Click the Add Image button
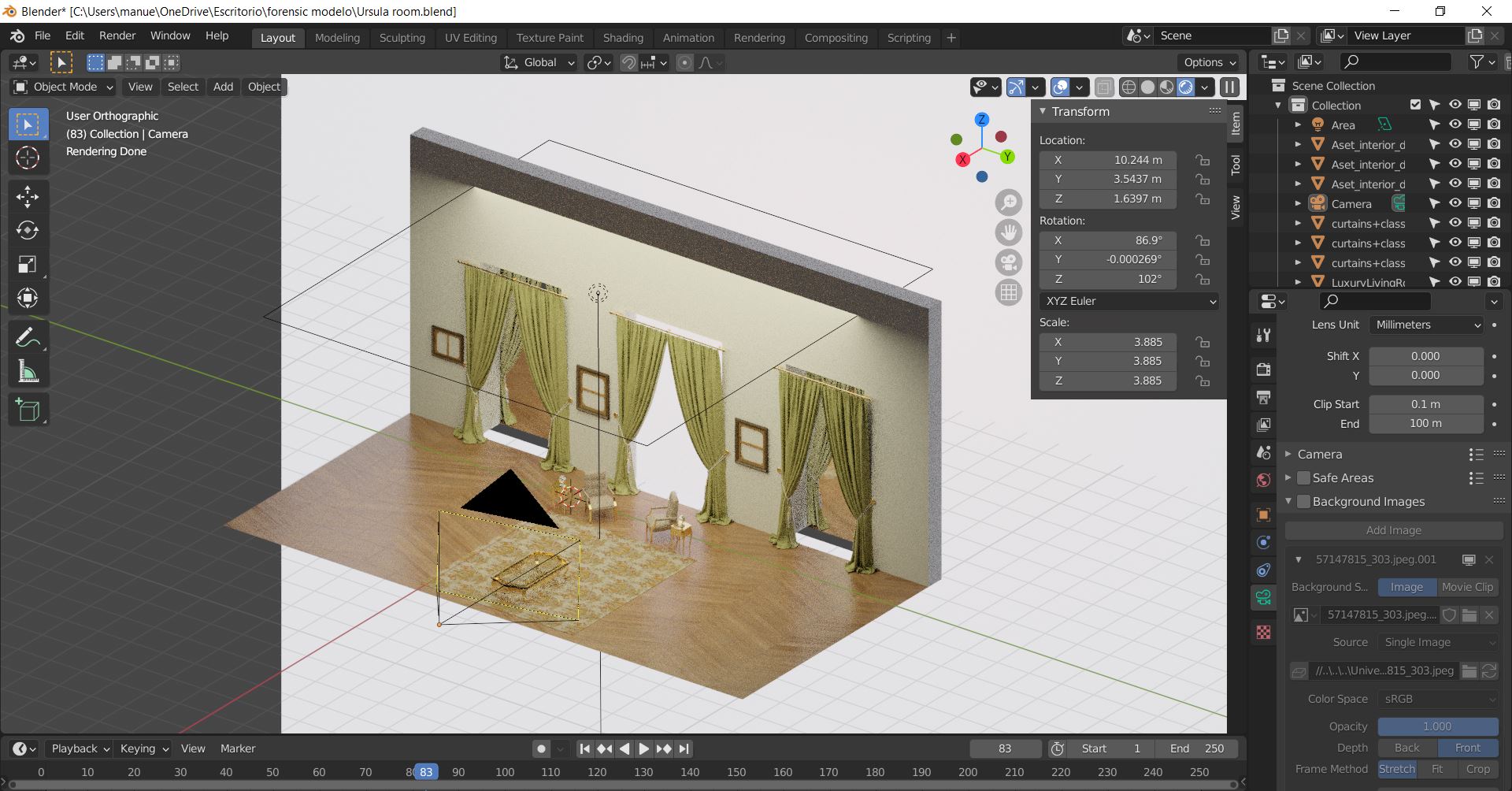This screenshot has width=1512, height=791. click(1393, 530)
